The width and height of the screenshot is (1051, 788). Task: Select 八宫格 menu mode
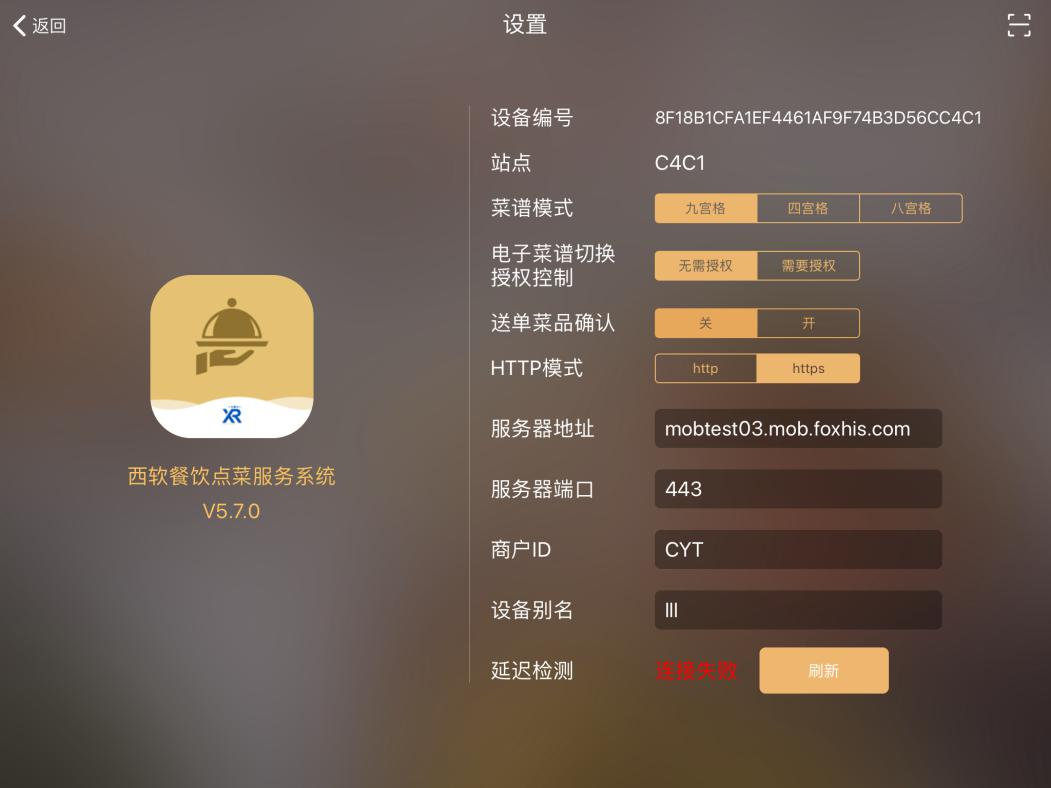[x=911, y=208]
